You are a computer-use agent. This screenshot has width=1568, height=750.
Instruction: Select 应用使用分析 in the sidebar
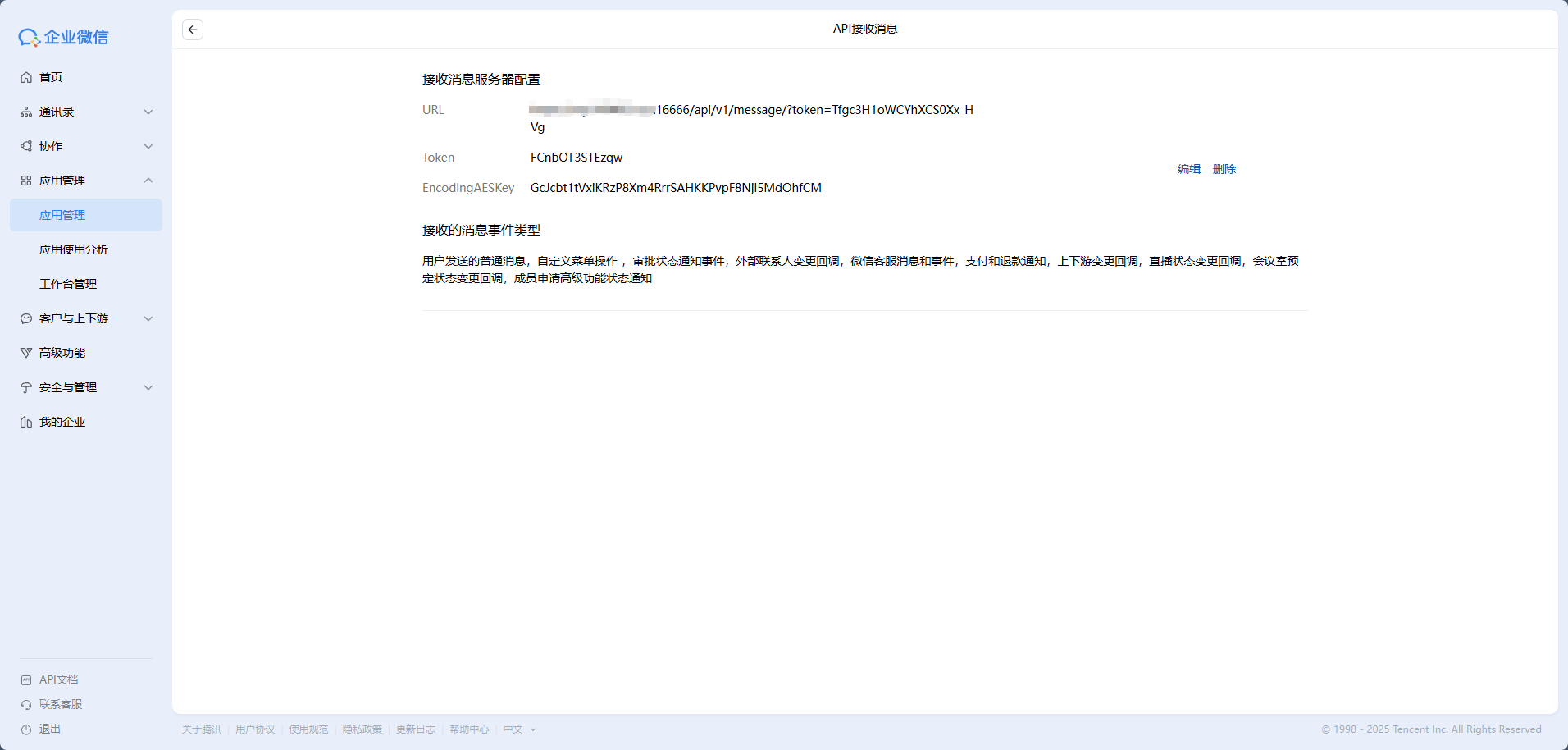(x=74, y=249)
